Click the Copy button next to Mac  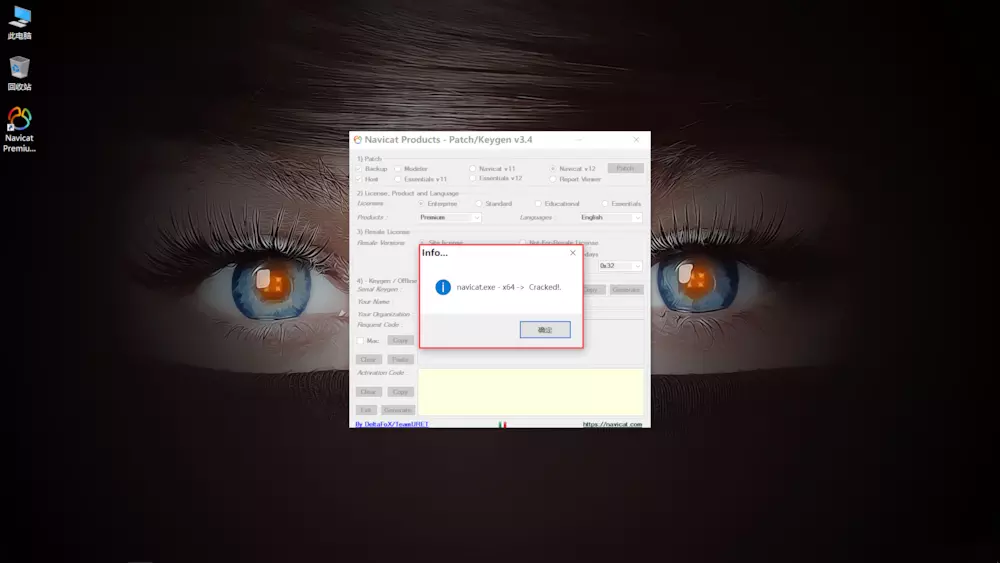[401, 340]
